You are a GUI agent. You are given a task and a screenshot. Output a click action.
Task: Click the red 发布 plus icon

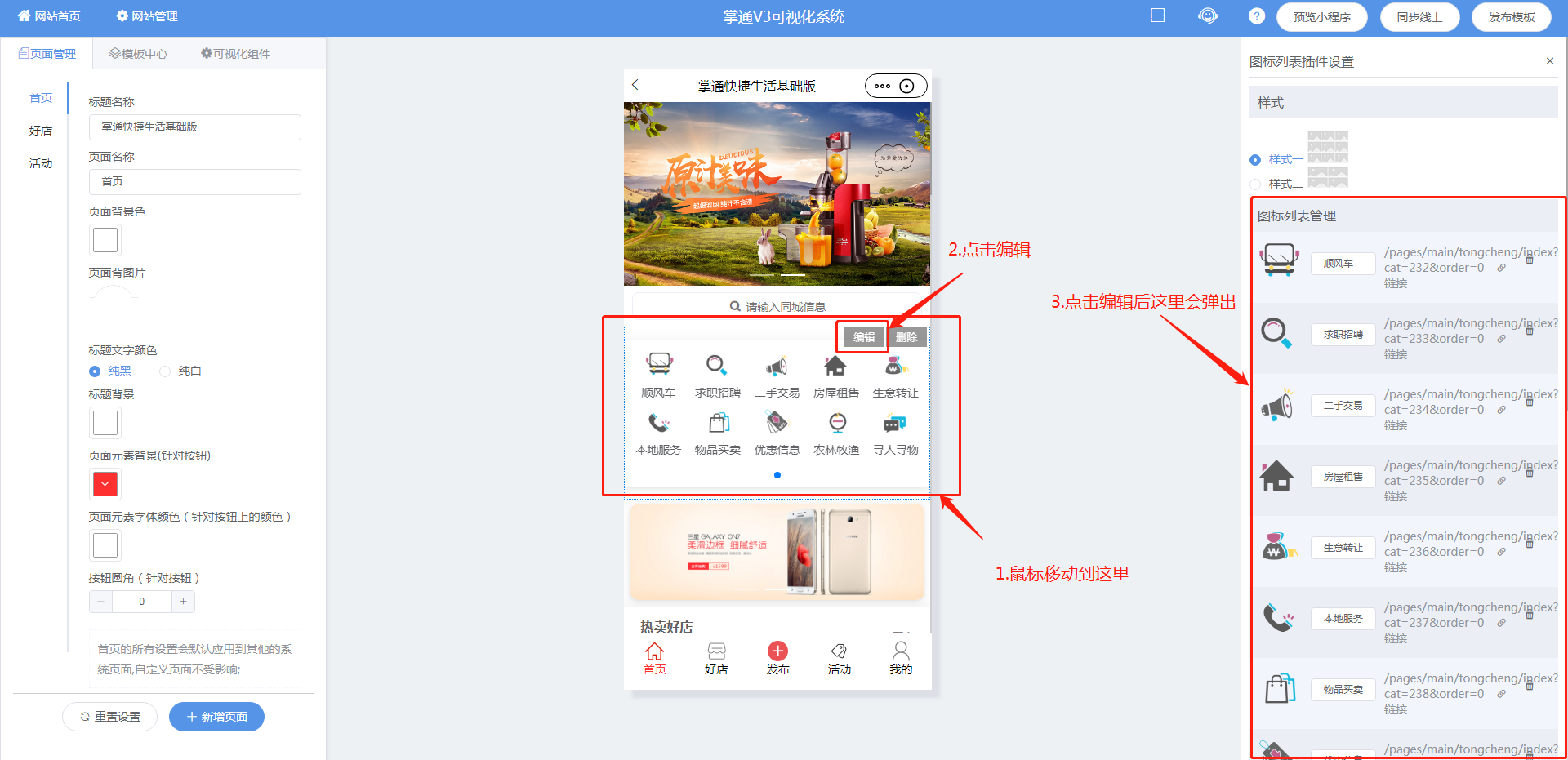tap(777, 651)
